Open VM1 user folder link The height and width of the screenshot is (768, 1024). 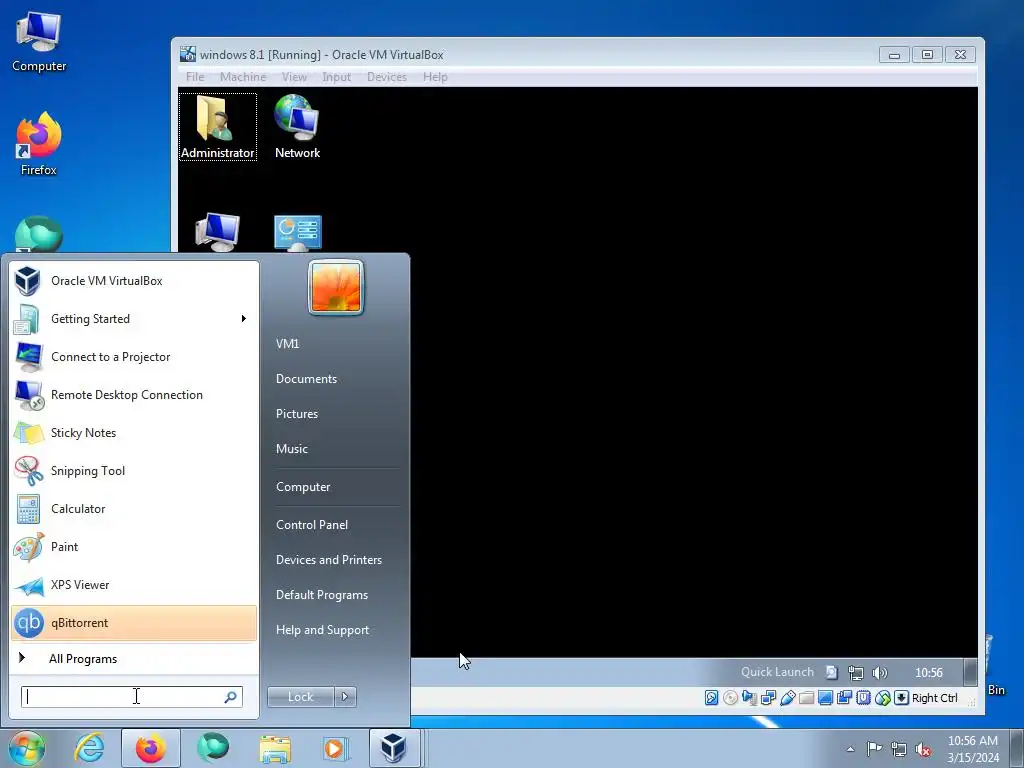(x=287, y=344)
